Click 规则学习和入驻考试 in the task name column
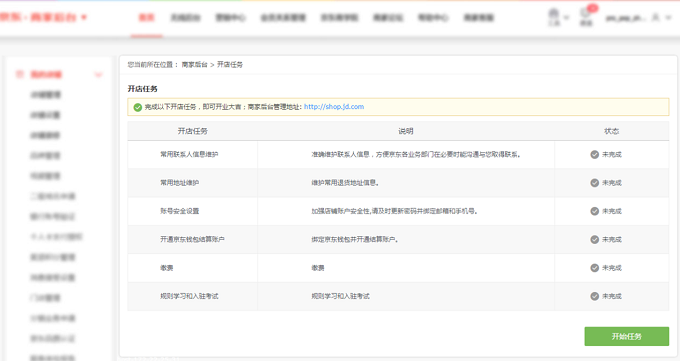Screen dimensions: 680x361 (x=189, y=296)
